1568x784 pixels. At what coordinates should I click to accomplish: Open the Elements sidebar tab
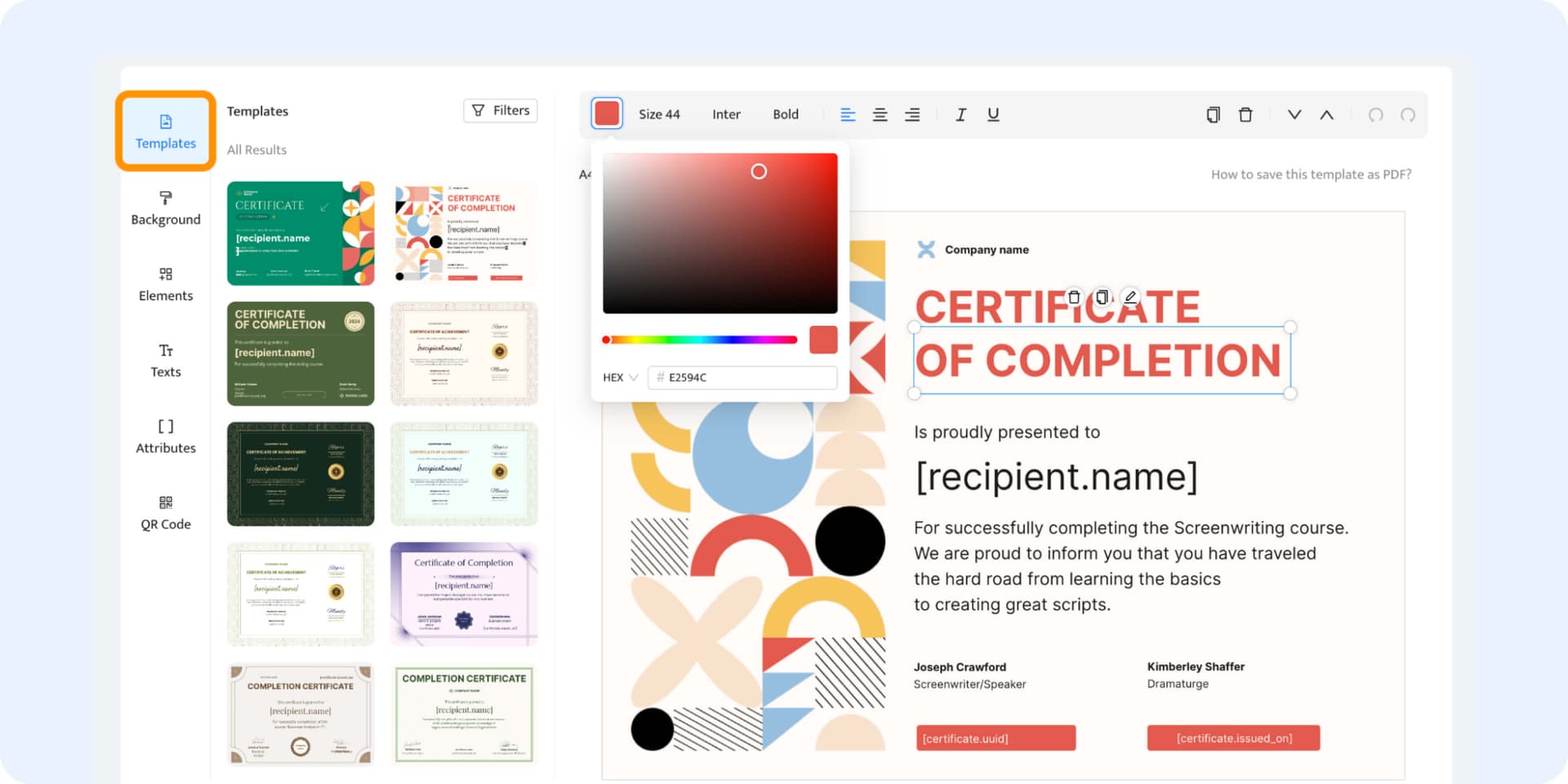[x=166, y=283]
